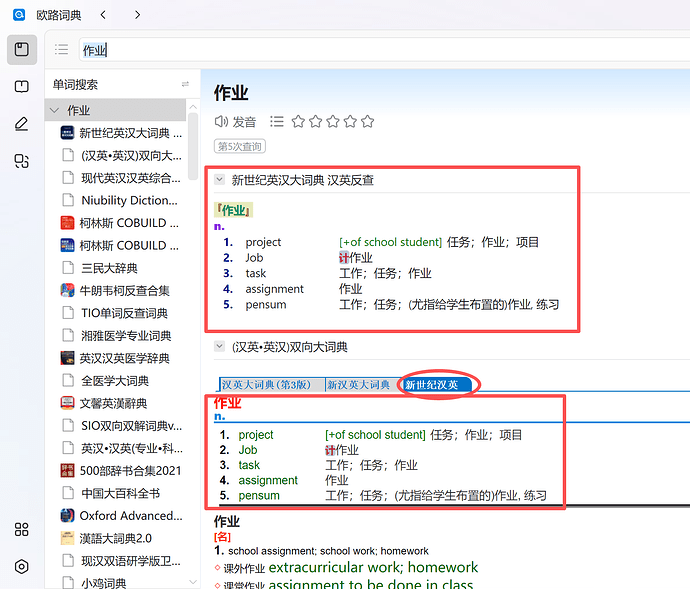The image size is (690, 589).
Task: Collapse the 新世纪英汉大词典 汉英反查 section
Action: click(219, 180)
